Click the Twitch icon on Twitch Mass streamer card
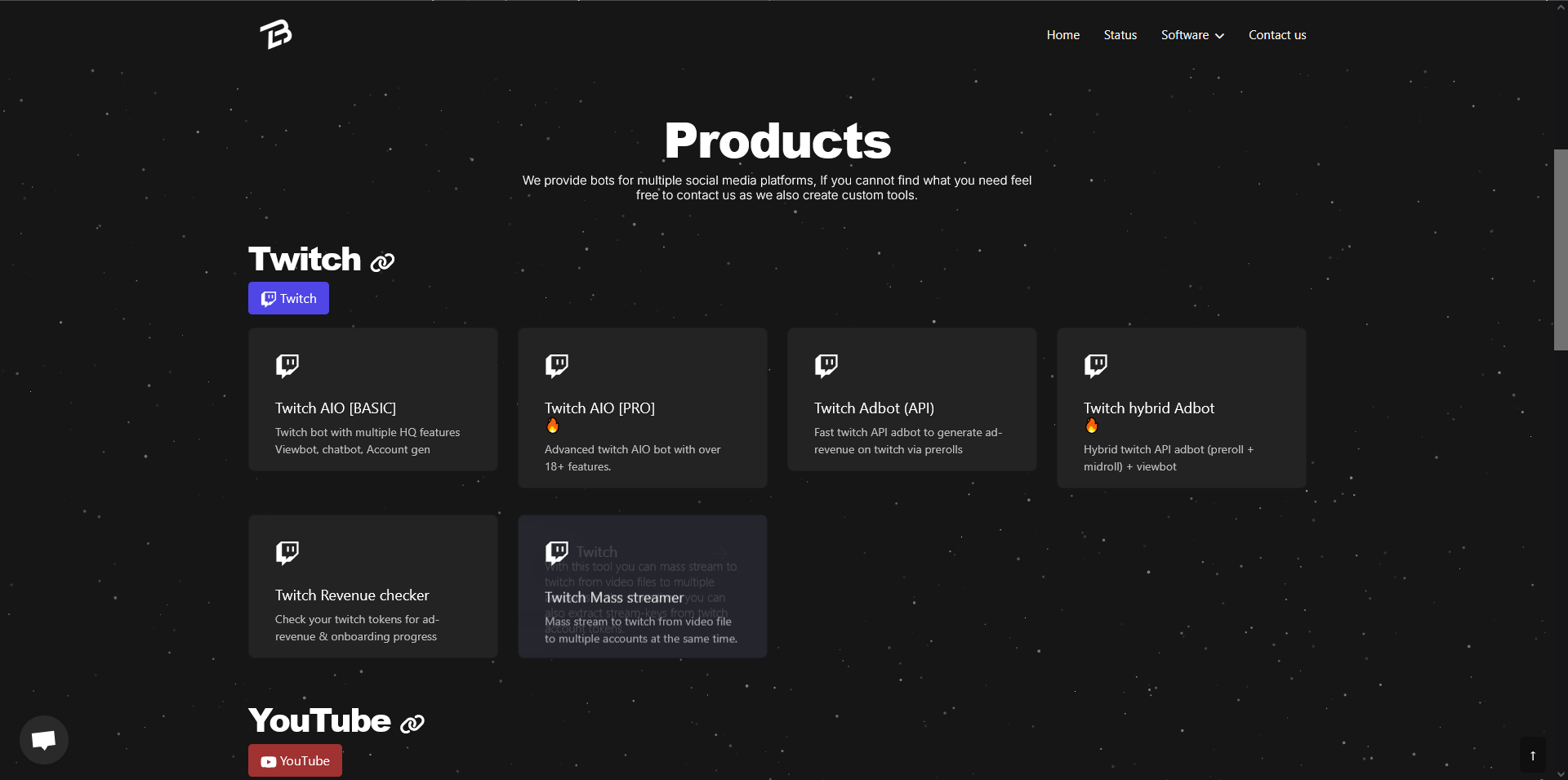1568x780 pixels. click(x=556, y=552)
